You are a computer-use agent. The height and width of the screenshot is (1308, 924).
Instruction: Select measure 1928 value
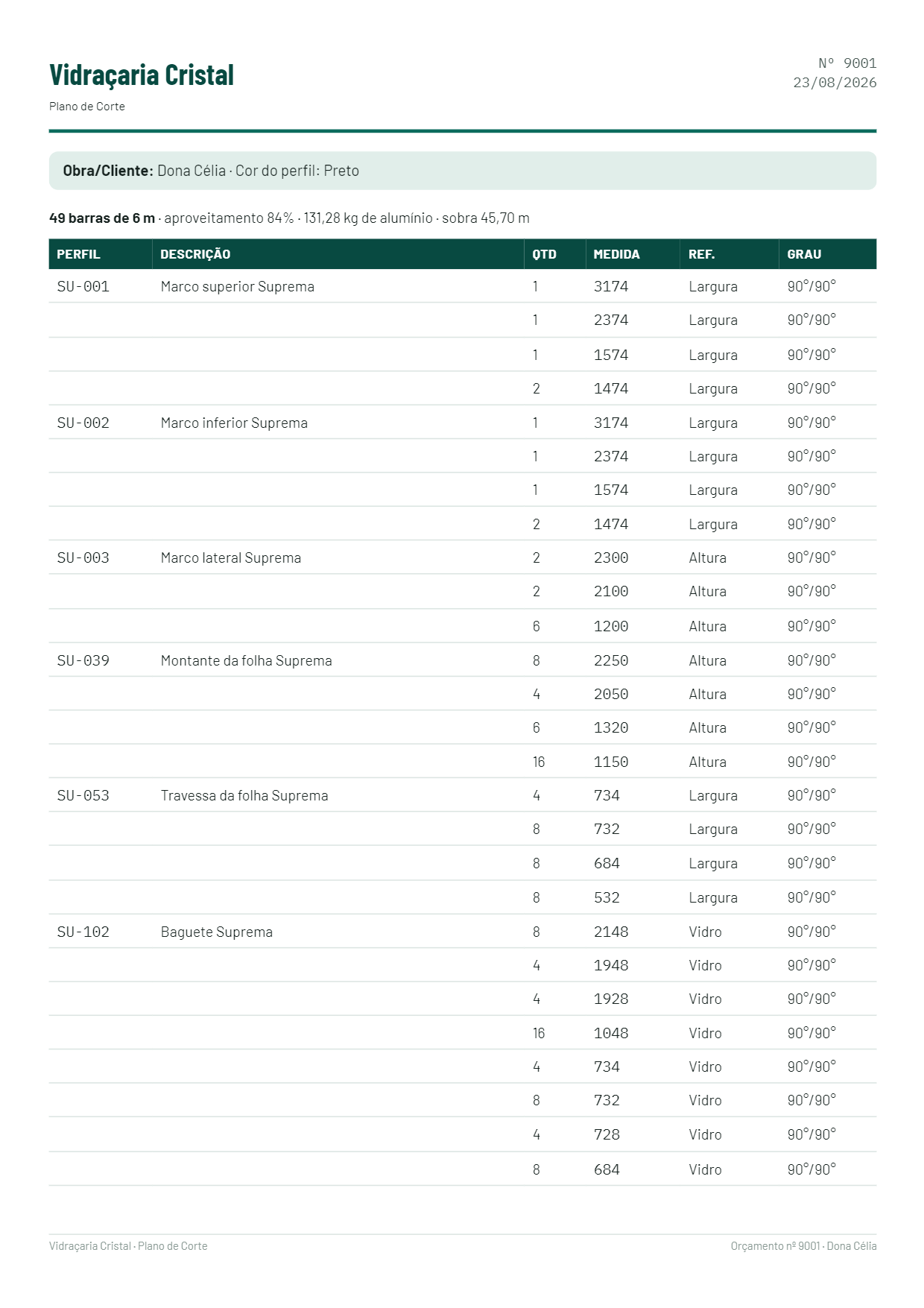click(611, 999)
